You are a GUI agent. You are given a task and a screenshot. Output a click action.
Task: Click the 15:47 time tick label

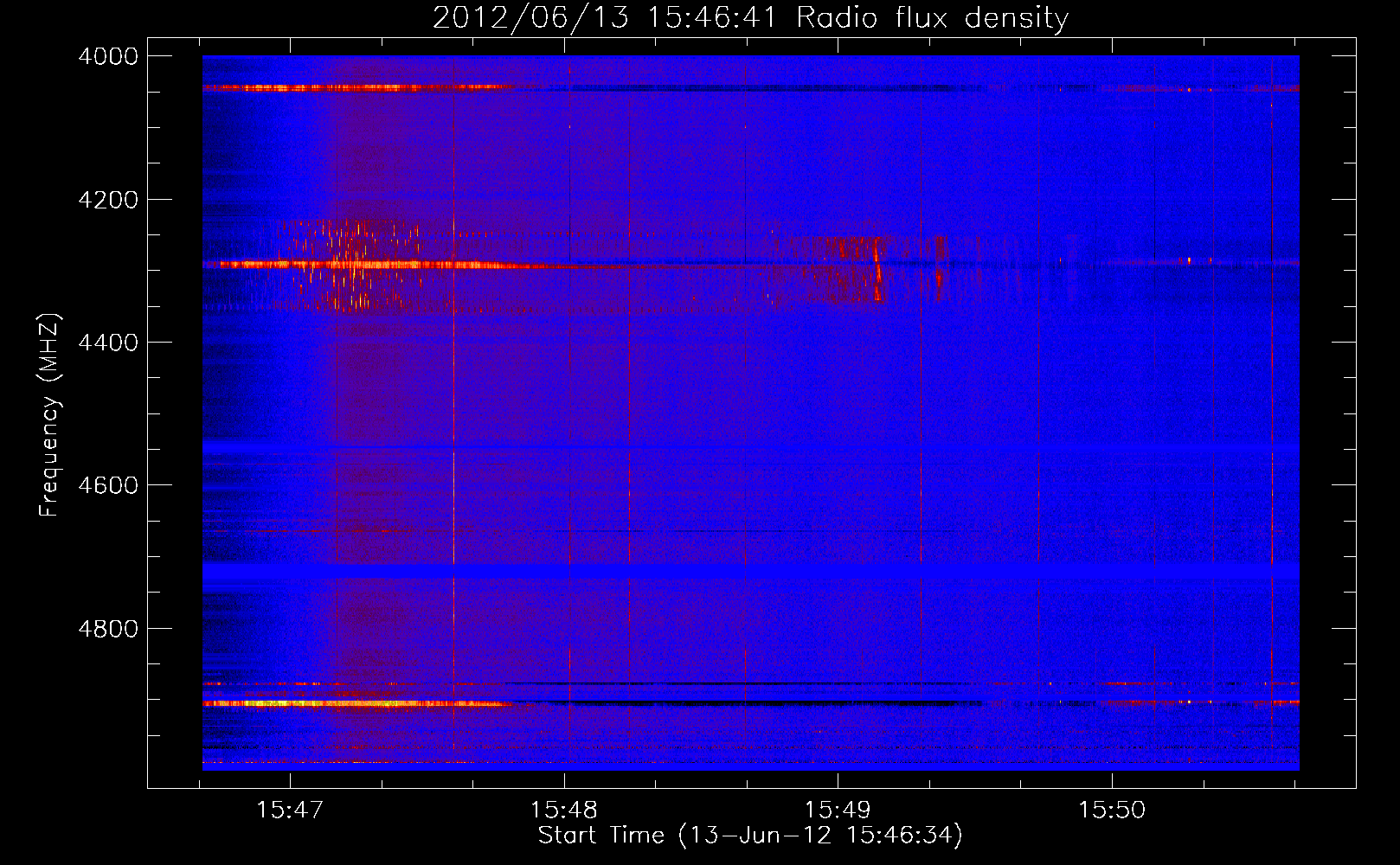click(x=290, y=810)
